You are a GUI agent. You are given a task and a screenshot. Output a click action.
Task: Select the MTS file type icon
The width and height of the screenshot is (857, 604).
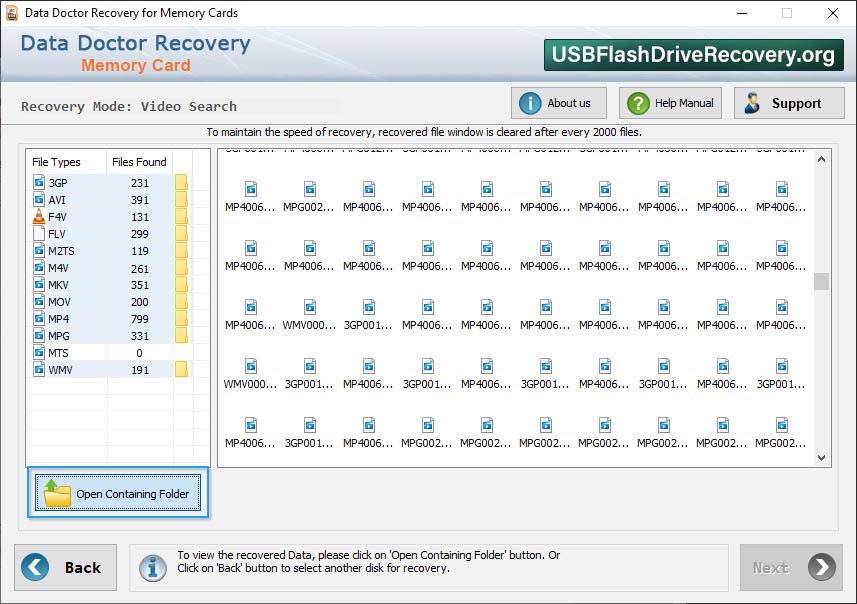coord(39,352)
